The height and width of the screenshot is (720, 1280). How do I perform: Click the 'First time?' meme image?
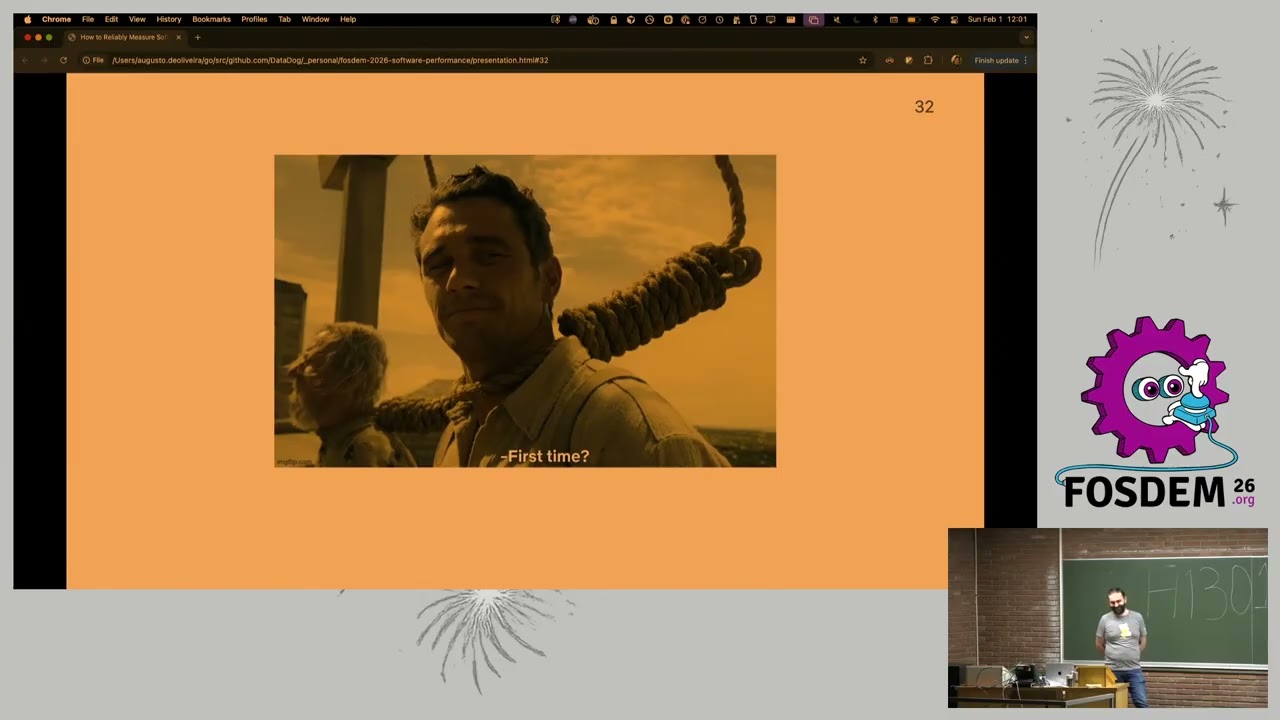[x=525, y=311]
